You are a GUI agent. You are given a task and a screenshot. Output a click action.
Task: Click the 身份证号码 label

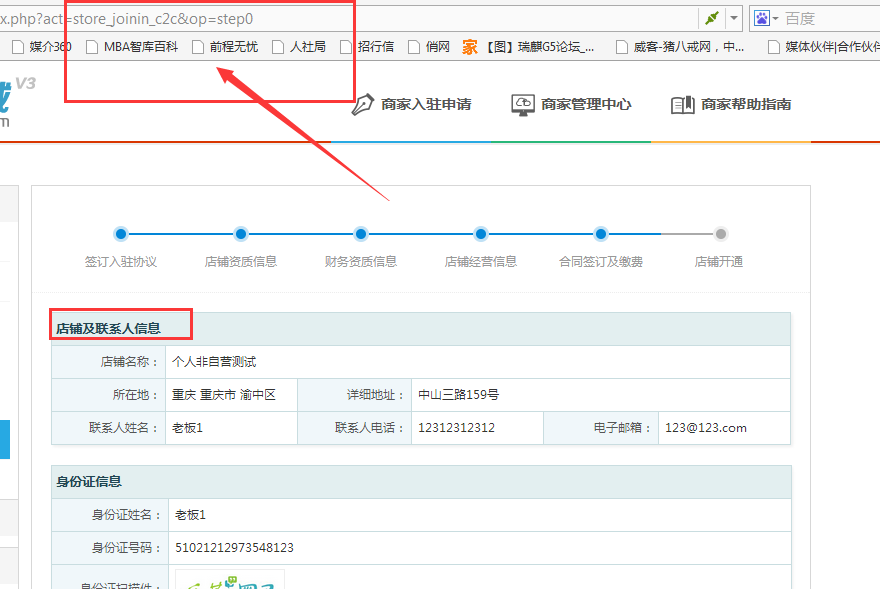[127, 548]
